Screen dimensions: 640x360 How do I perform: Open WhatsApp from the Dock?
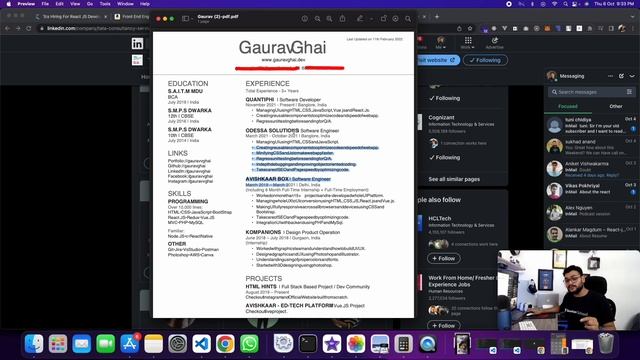pos(249,344)
